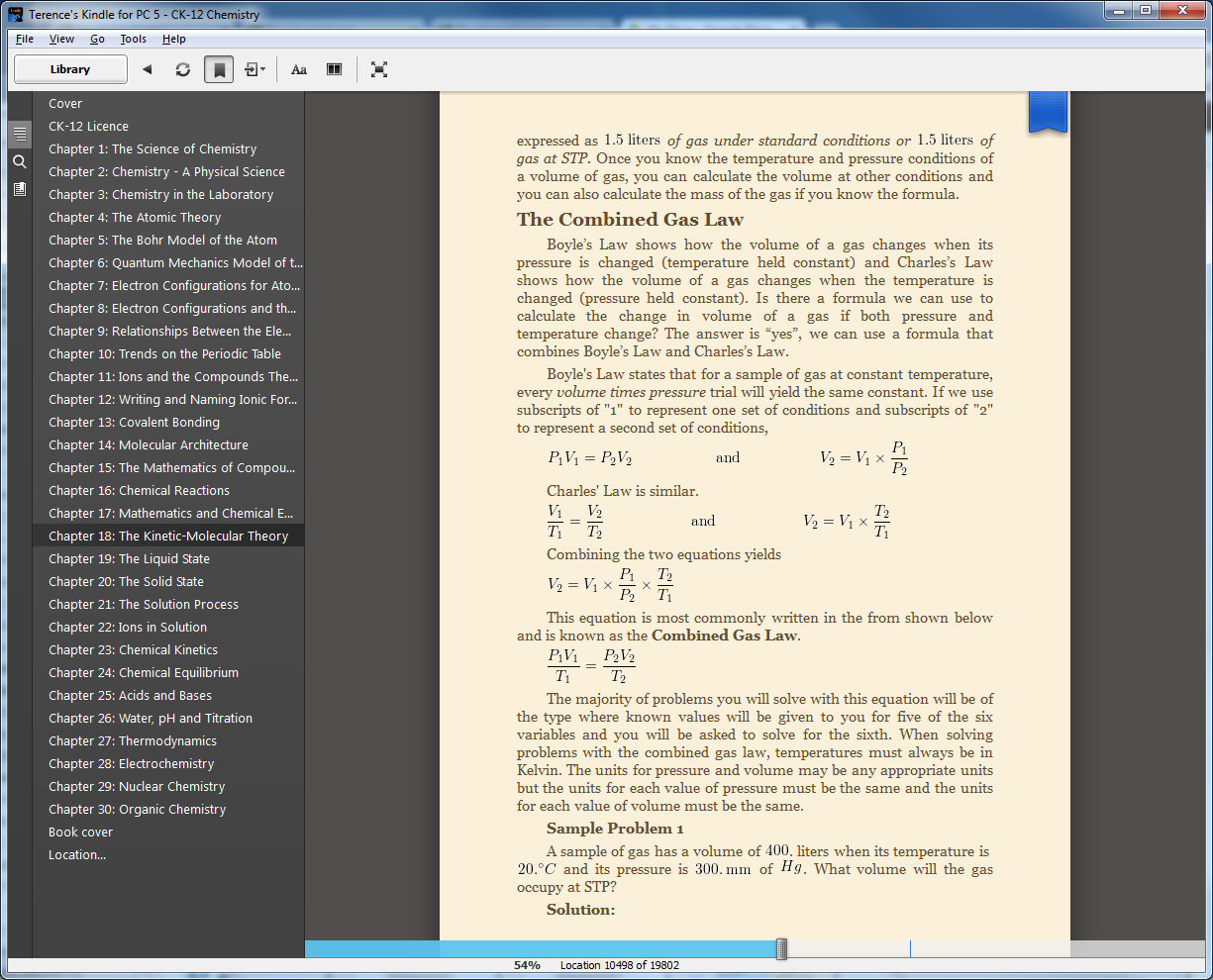1213x980 pixels.
Task: Open the Help menu
Action: 173,39
